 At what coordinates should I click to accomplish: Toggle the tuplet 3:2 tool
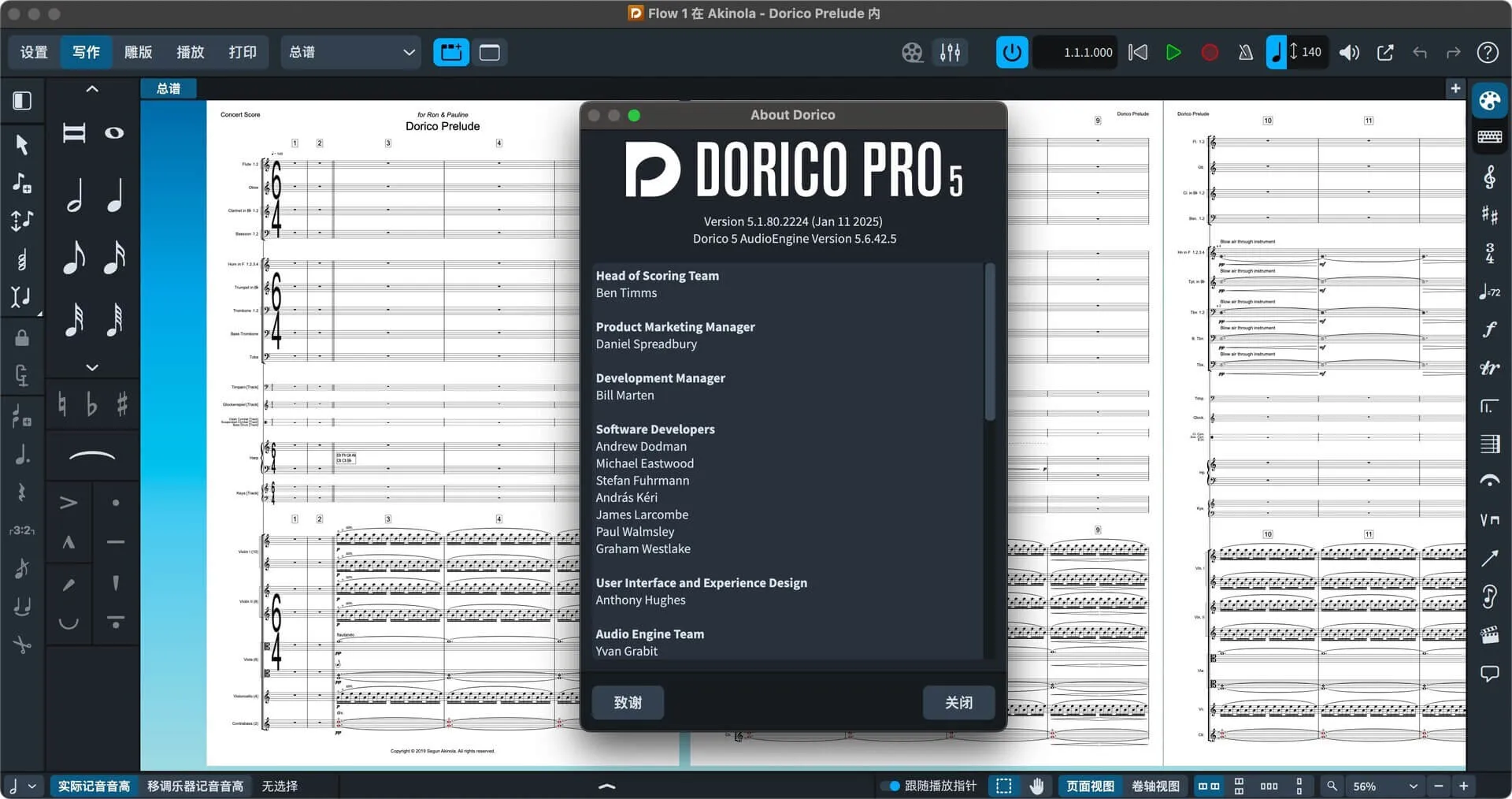pyautogui.click(x=22, y=530)
